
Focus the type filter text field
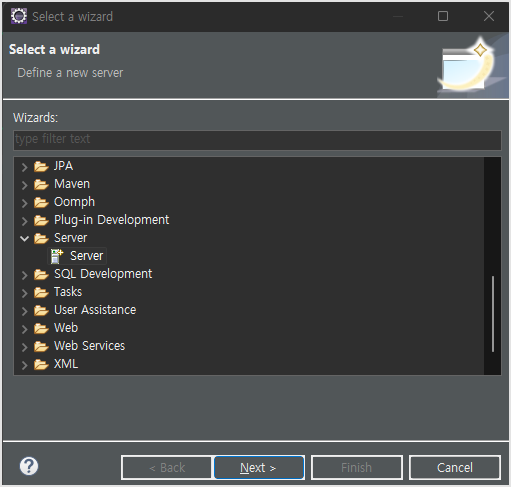click(257, 140)
